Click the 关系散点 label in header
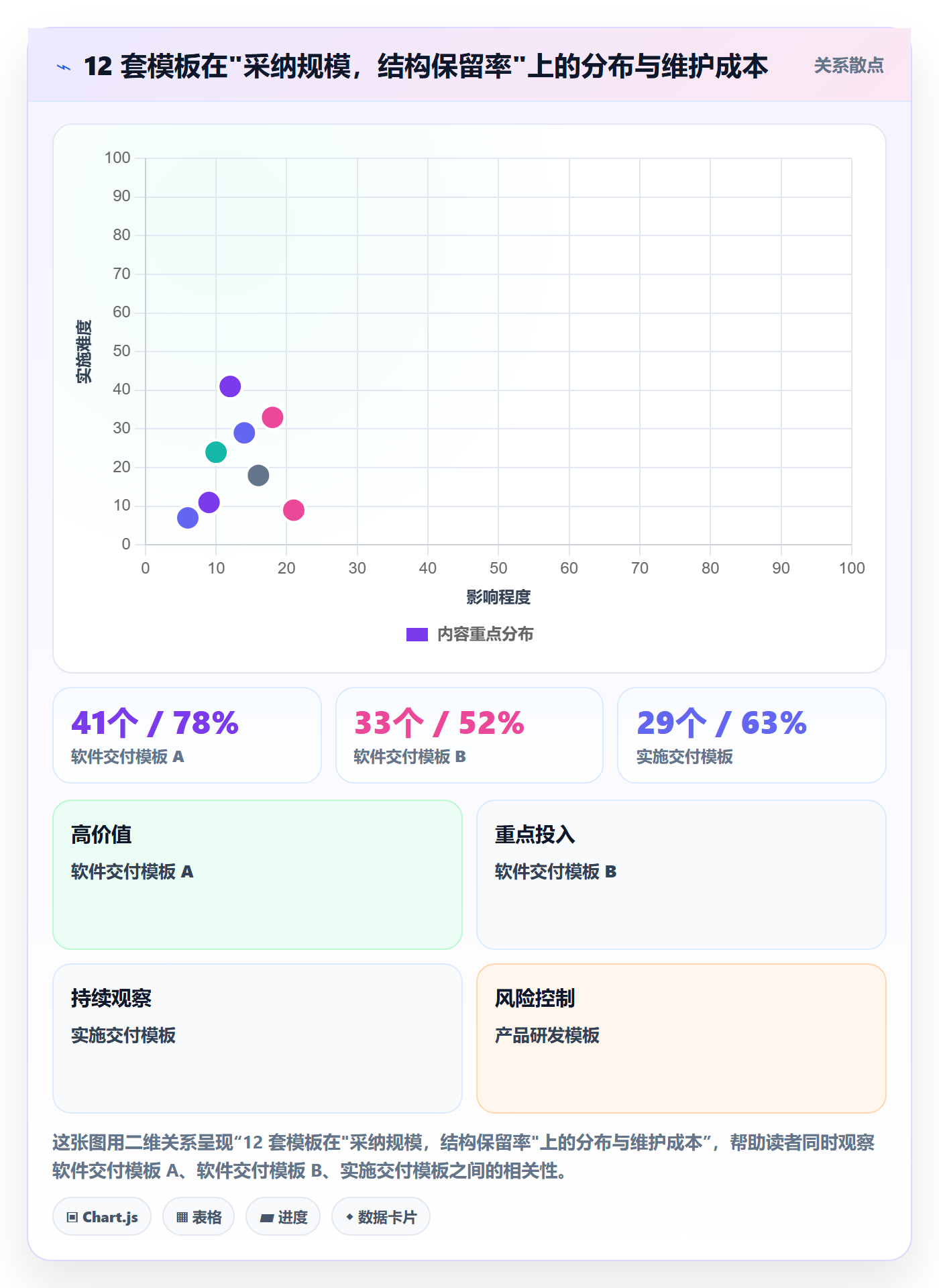939x1288 pixels. pos(848,66)
